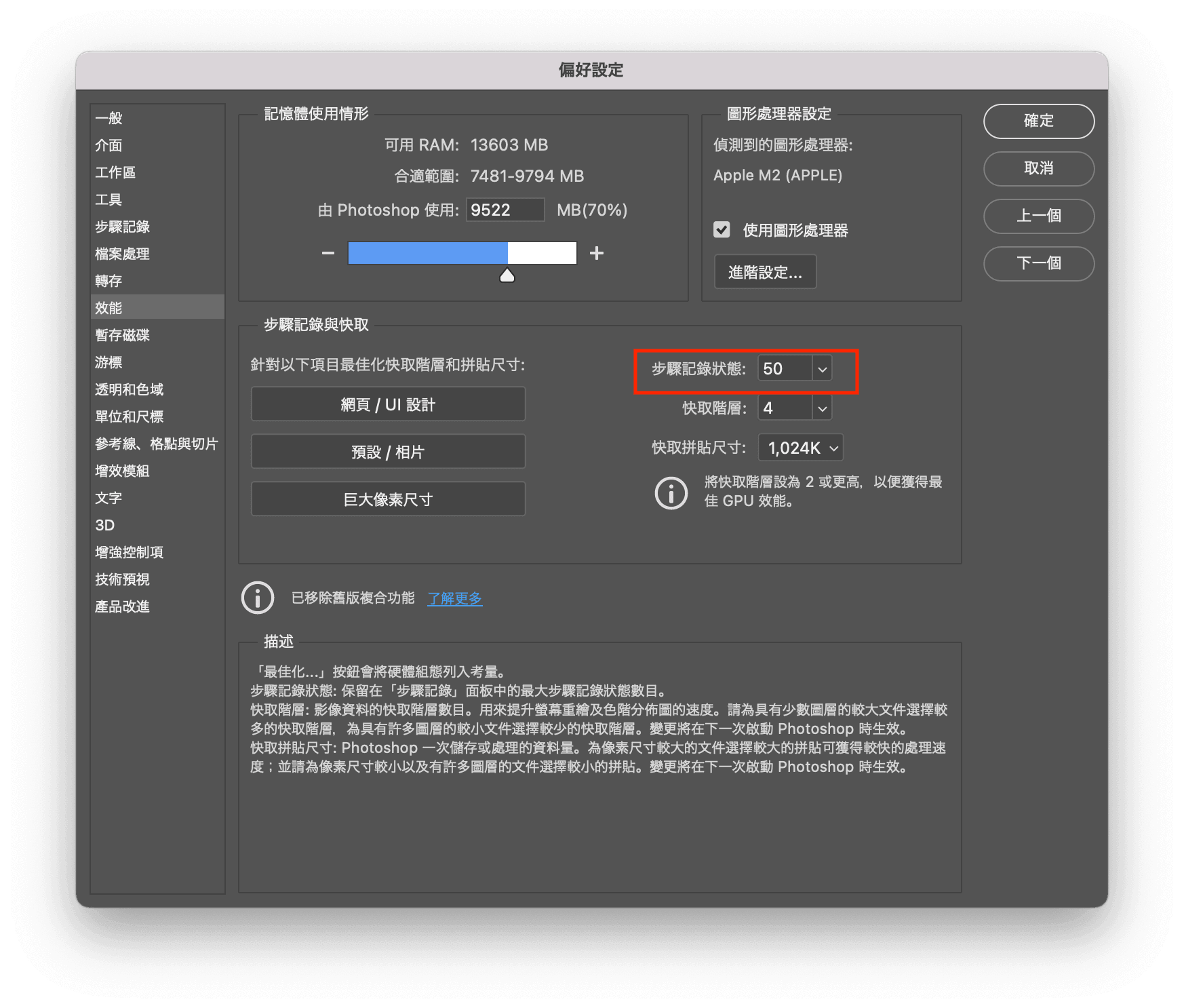Click the memory usage slider bar
This screenshot has height=1008, width=1184.
point(462,253)
